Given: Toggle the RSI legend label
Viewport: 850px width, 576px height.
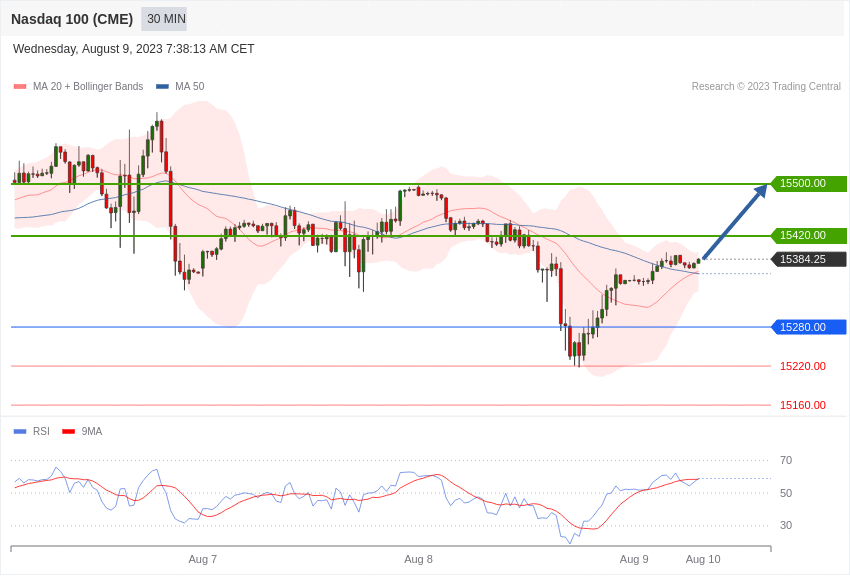Looking at the screenshot, I should 41,431.
